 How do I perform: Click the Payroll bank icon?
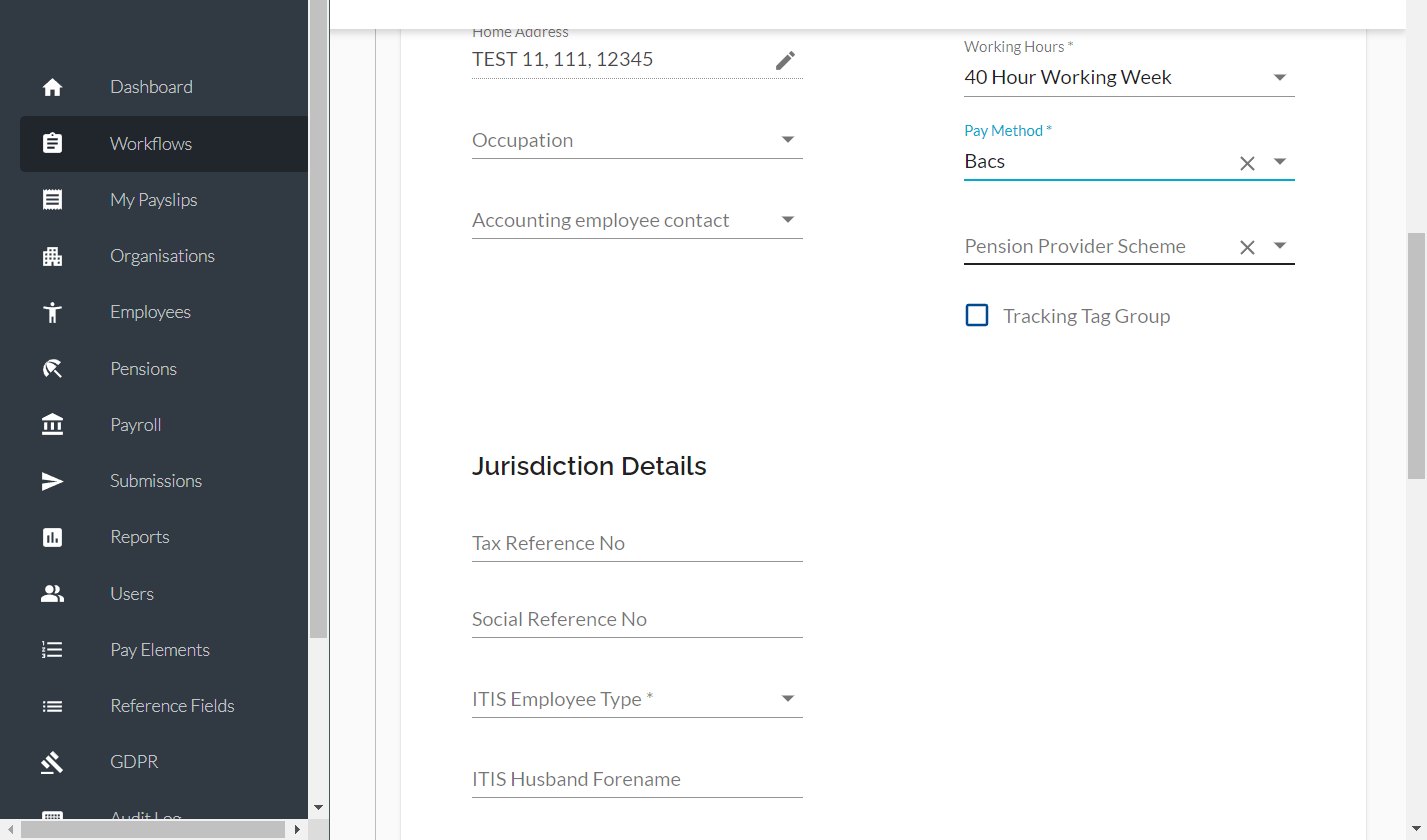pyautogui.click(x=53, y=425)
